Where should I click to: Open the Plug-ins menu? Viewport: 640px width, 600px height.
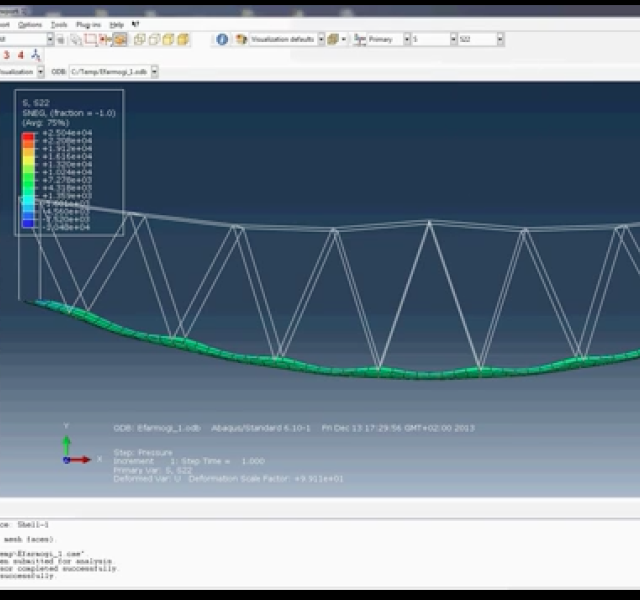(x=88, y=25)
